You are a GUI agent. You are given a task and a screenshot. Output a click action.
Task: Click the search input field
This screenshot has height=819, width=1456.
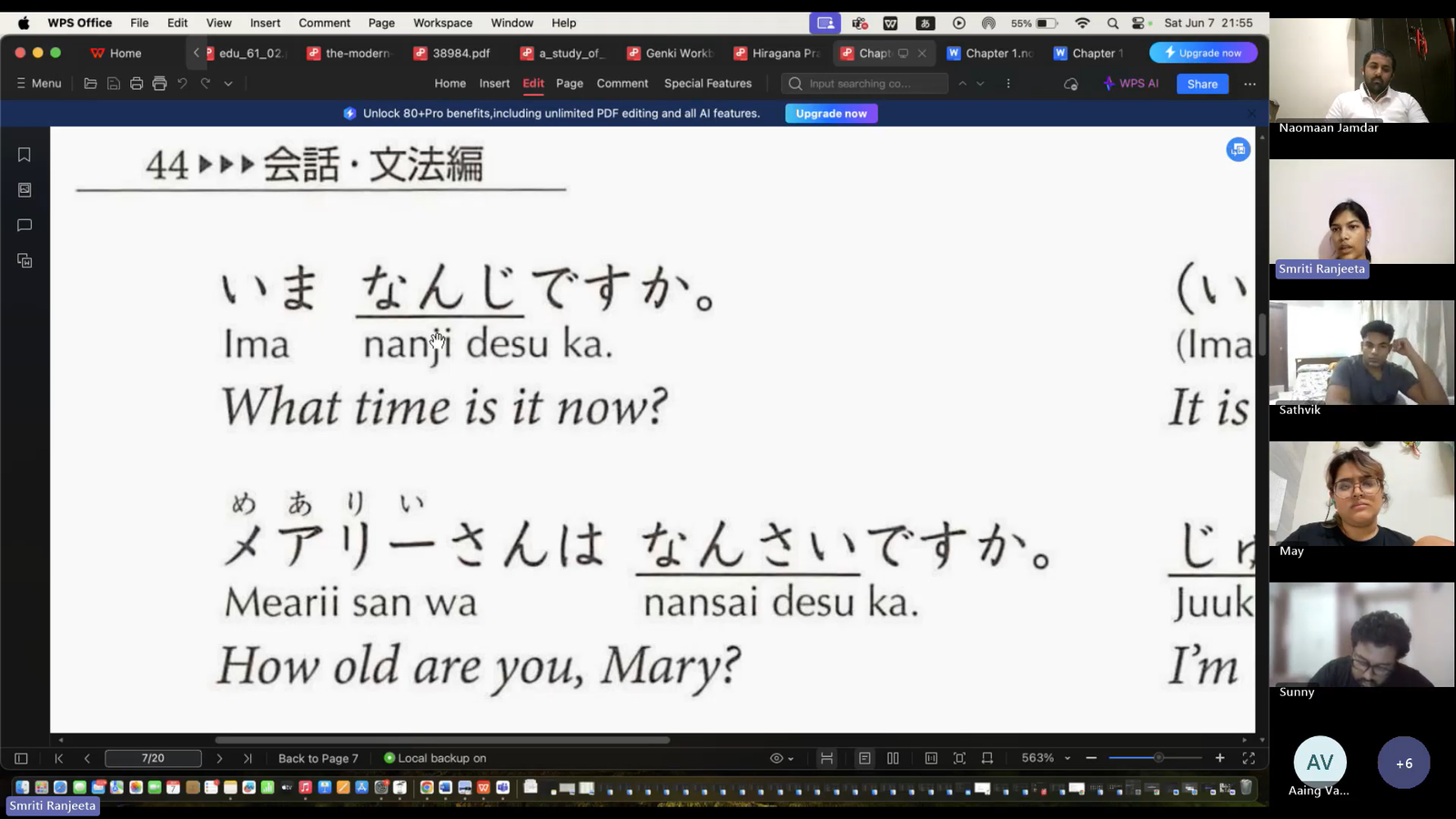864,84
